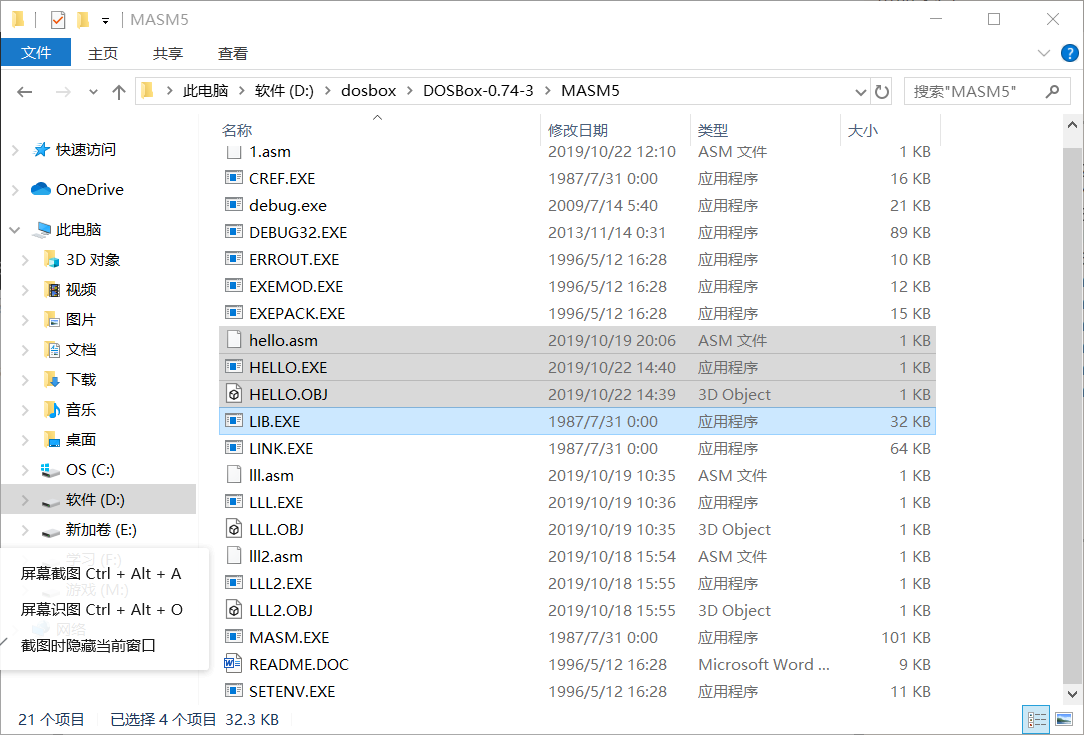1084x735 pixels.
Task: Select the DEBUG32.EXE file icon
Action: (234, 232)
